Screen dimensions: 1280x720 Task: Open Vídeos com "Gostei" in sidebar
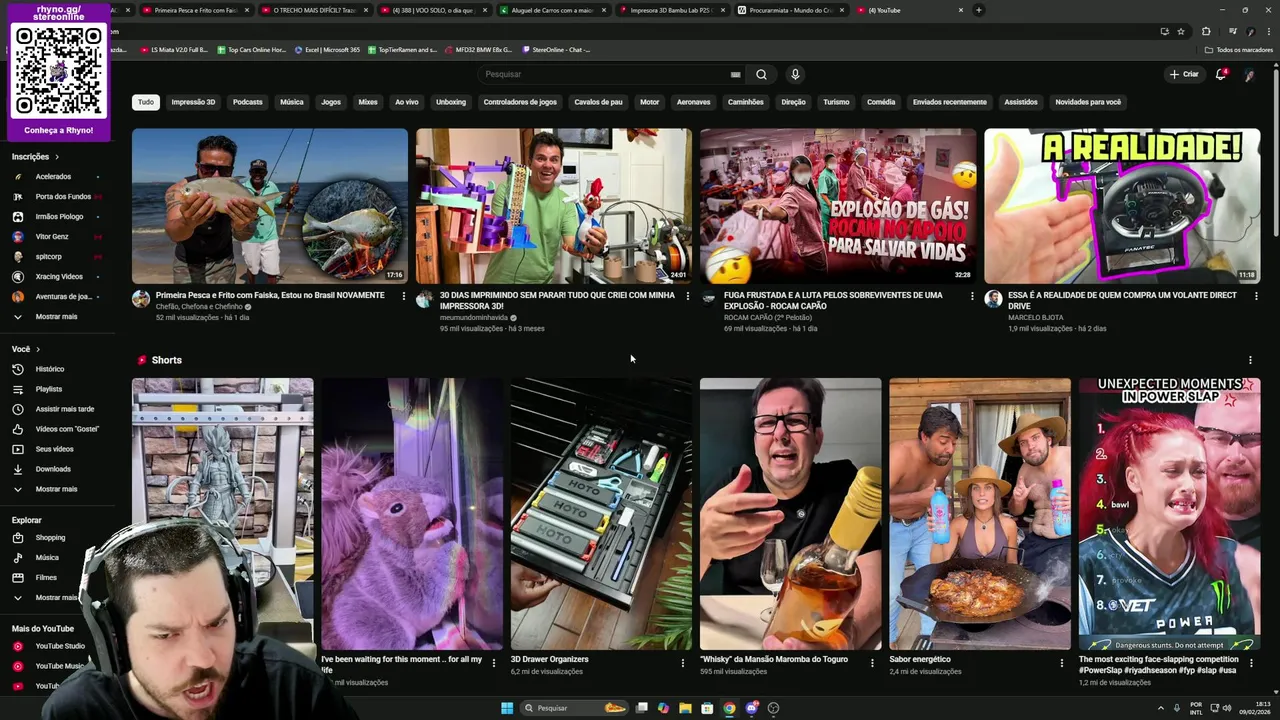(x=67, y=429)
